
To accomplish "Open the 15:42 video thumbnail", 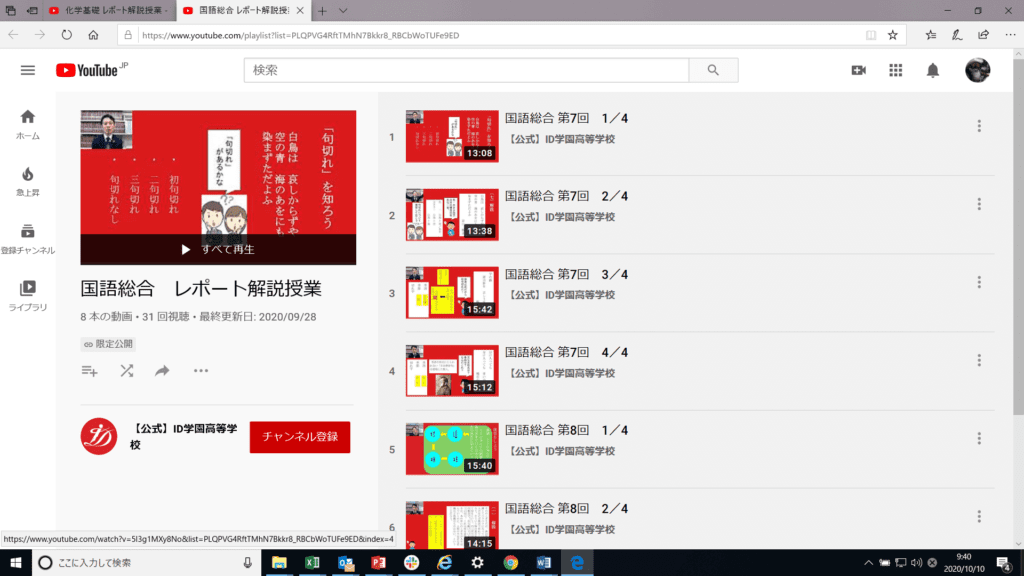I will click(x=452, y=293).
